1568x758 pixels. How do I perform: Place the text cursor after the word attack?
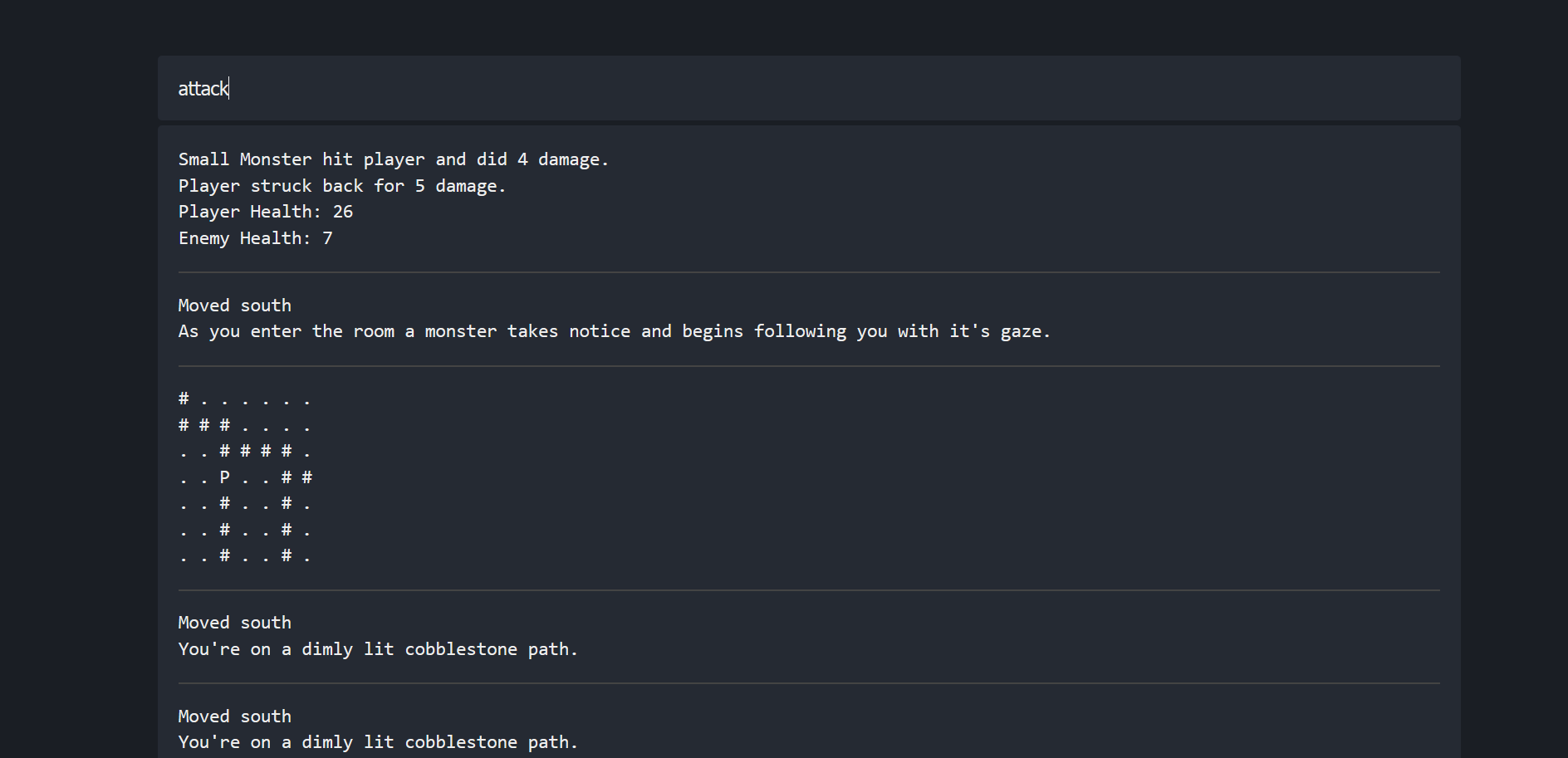tap(230, 88)
